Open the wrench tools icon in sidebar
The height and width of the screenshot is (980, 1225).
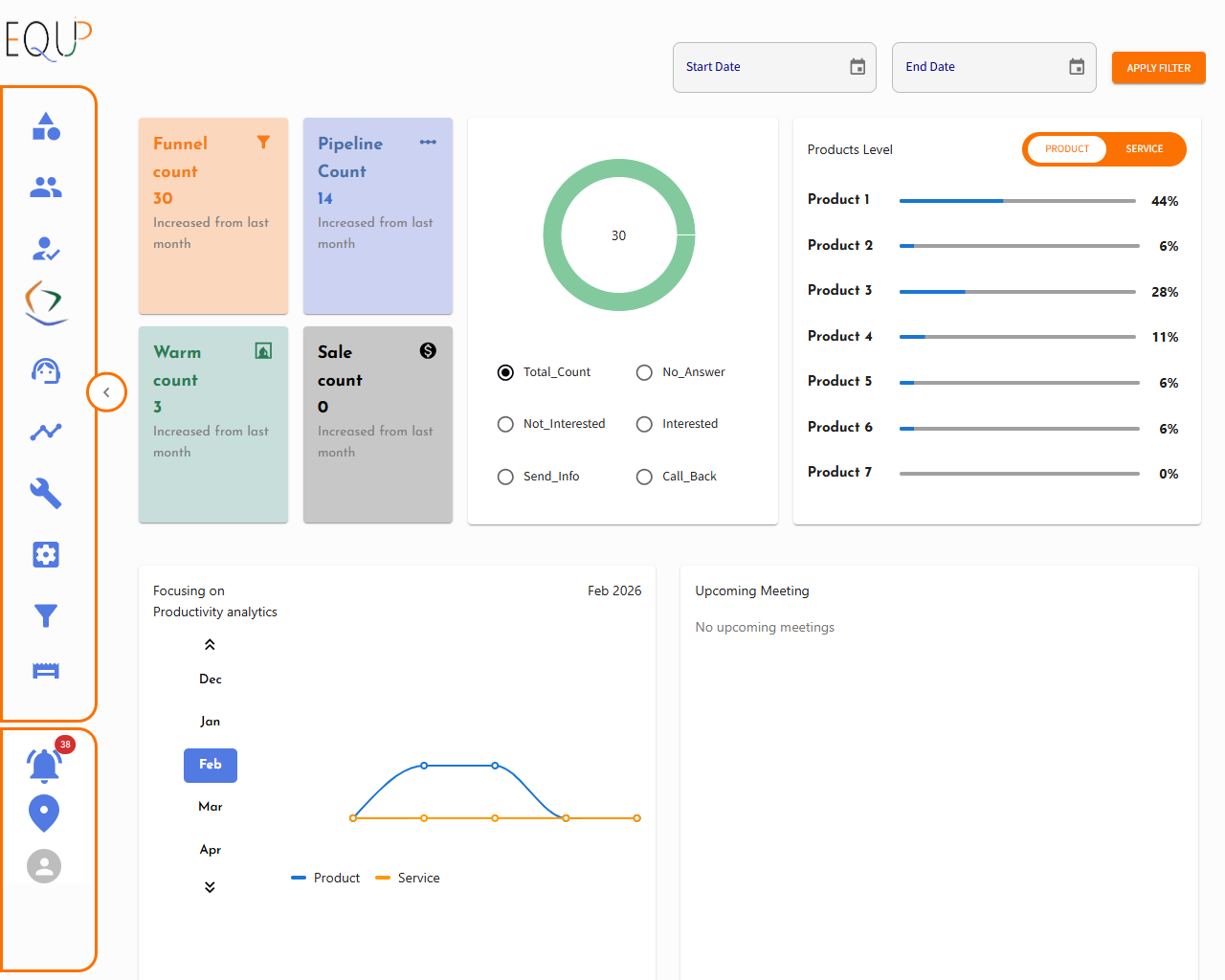coord(46,494)
